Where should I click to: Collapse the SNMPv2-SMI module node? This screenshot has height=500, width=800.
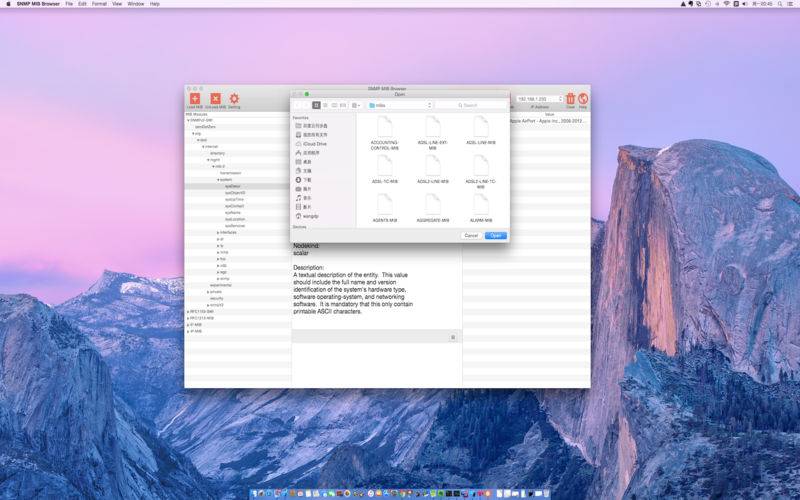click(188, 120)
